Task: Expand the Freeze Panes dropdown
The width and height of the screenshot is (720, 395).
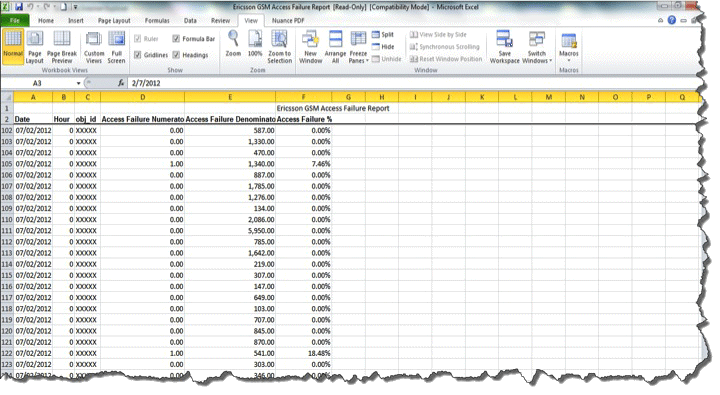Action: coord(358,57)
